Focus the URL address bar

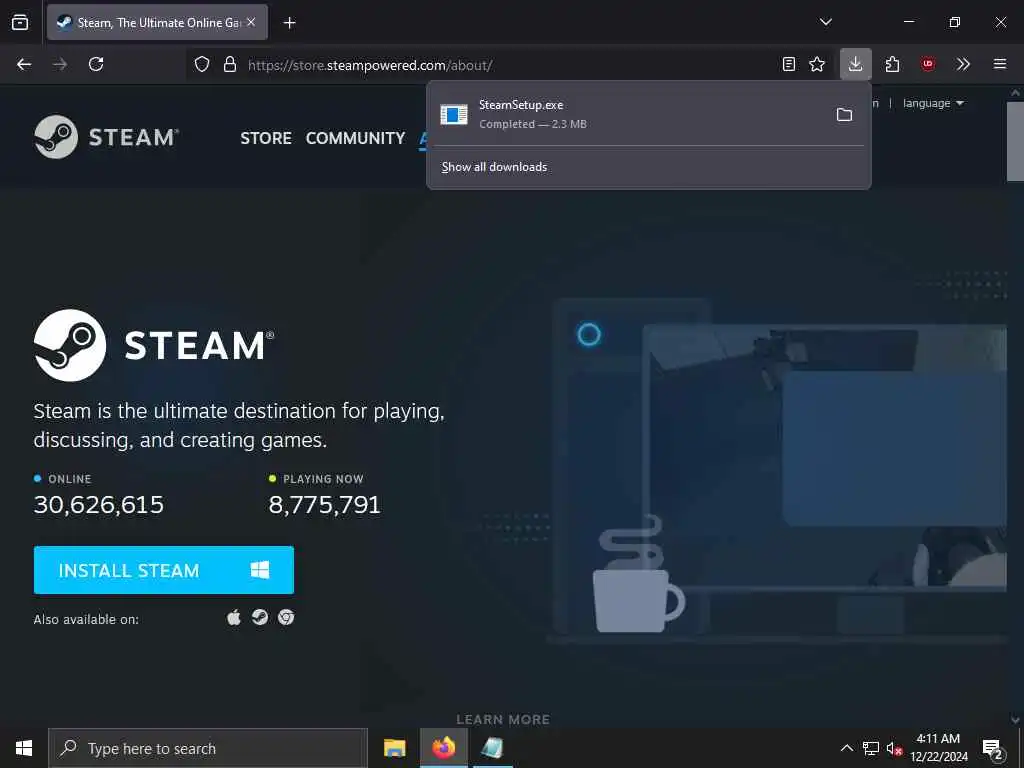[509, 65]
